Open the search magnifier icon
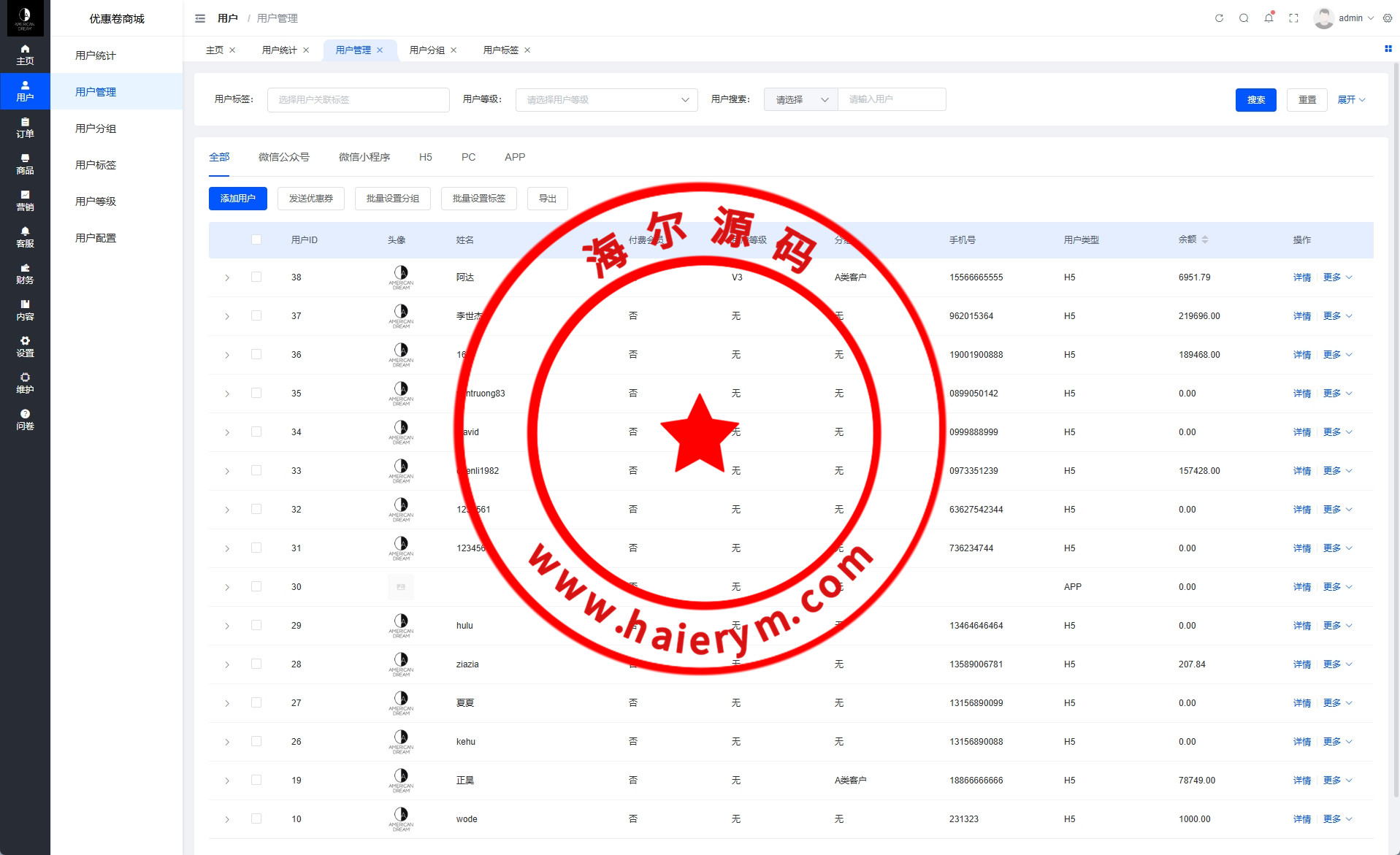This screenshot has width=1400, height=855. point(1244,18)
